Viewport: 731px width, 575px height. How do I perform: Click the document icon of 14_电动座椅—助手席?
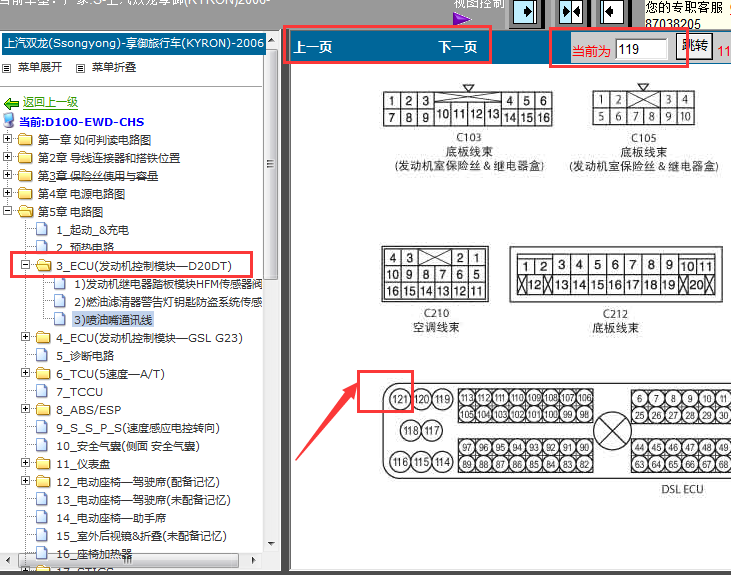coord(42,517)
